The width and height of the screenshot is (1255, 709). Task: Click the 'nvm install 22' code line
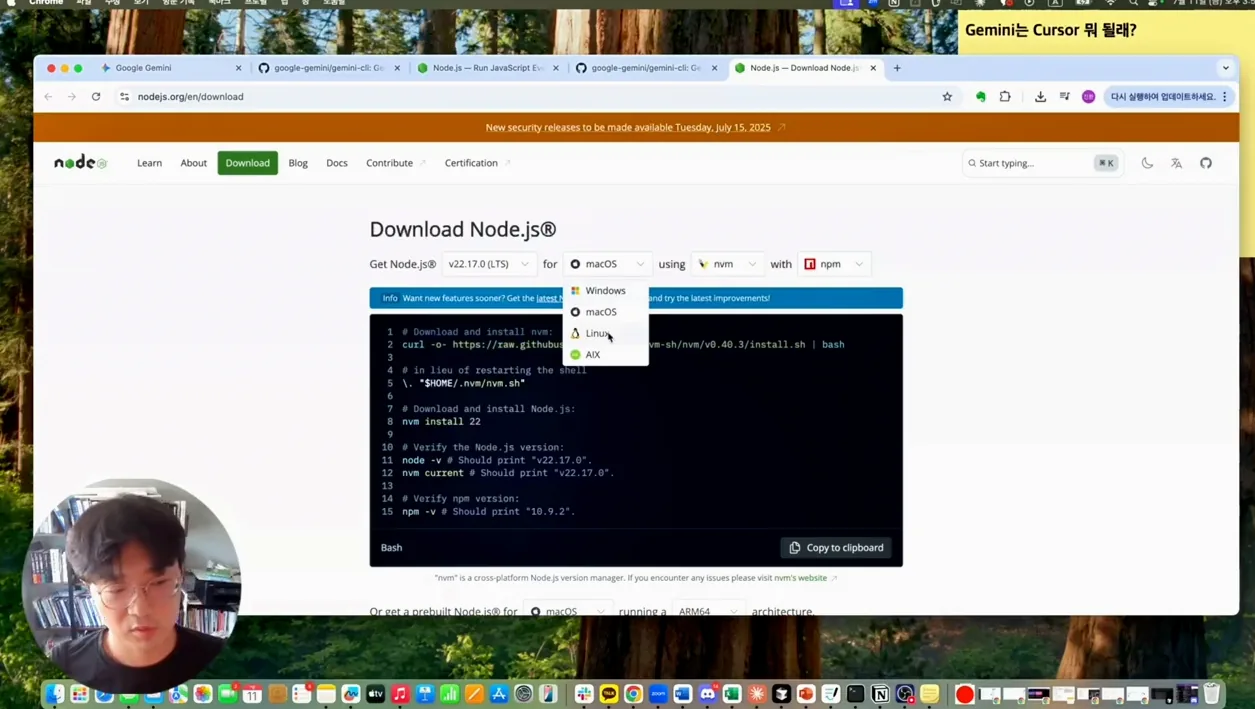441,422
